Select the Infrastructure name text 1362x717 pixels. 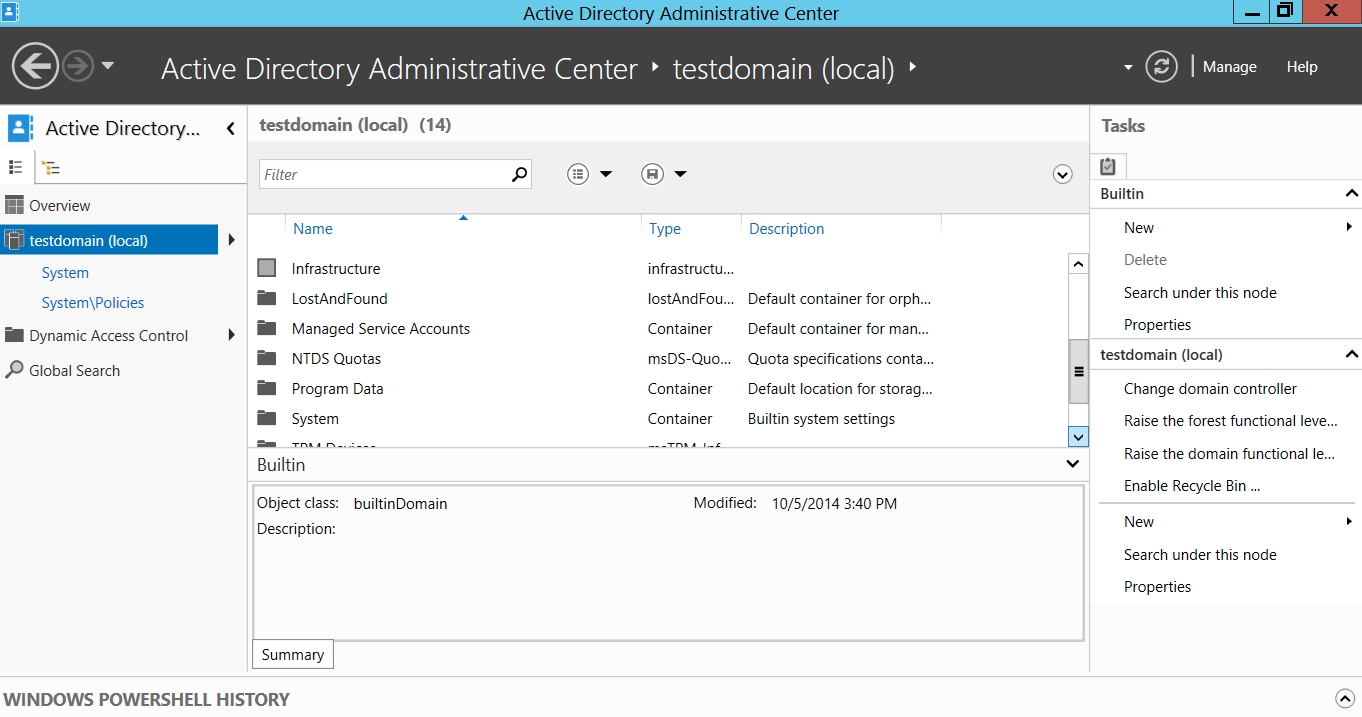click(x=336, y=269)
